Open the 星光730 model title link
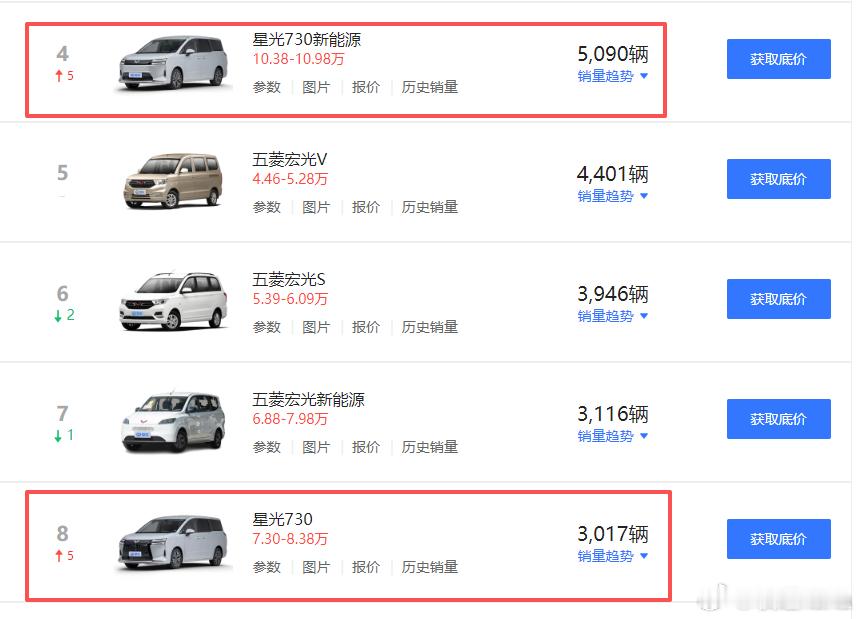 (283, 519)
